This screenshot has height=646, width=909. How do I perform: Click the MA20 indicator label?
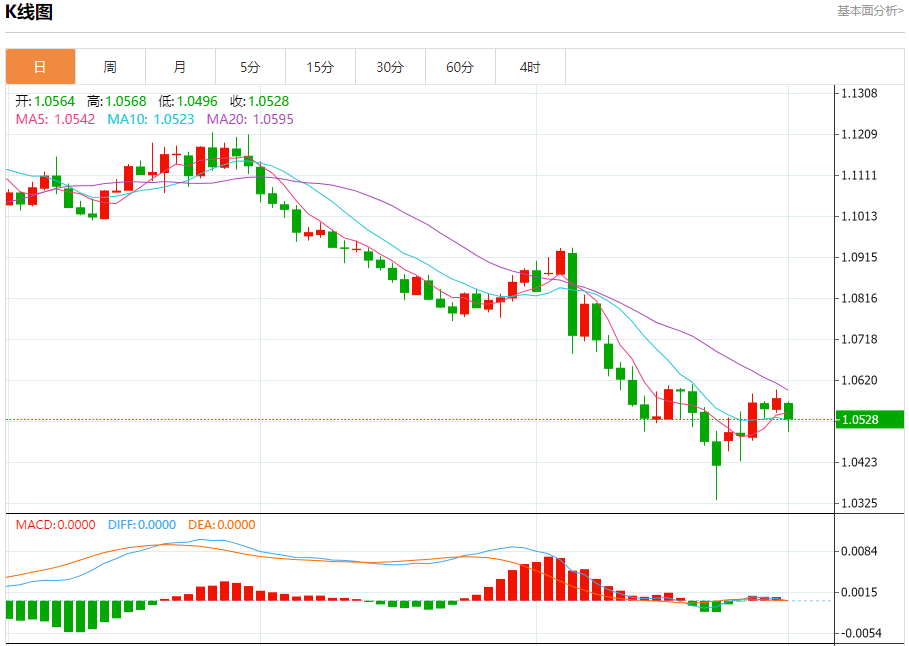(250, 119)
